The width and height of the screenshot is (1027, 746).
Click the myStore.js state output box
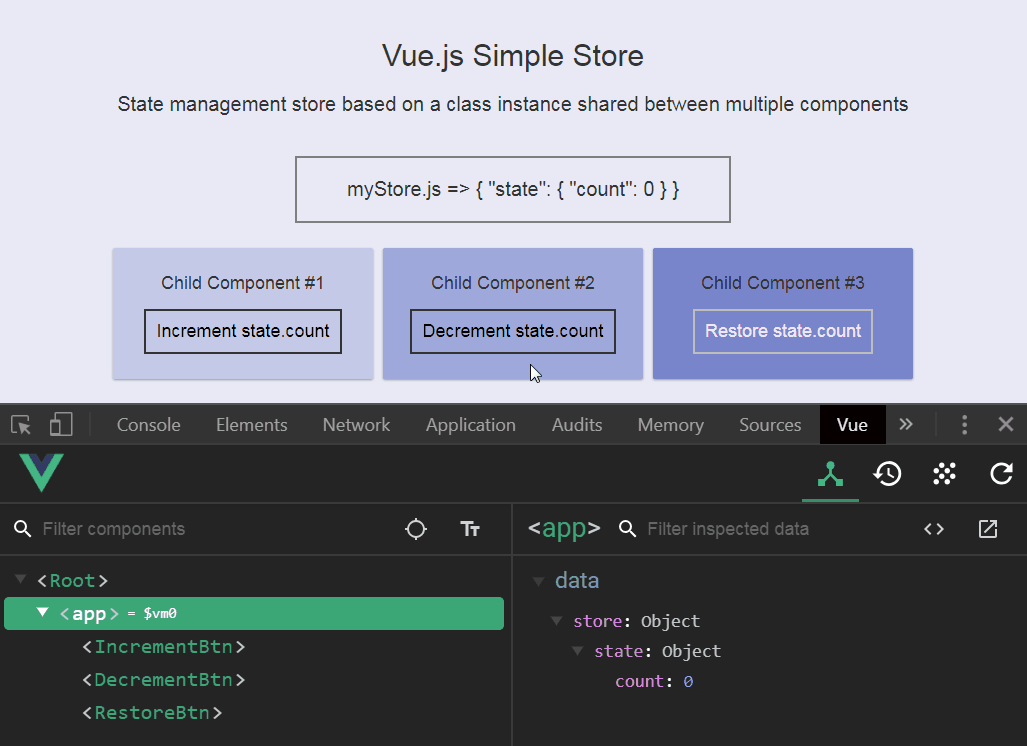(513, 189)
